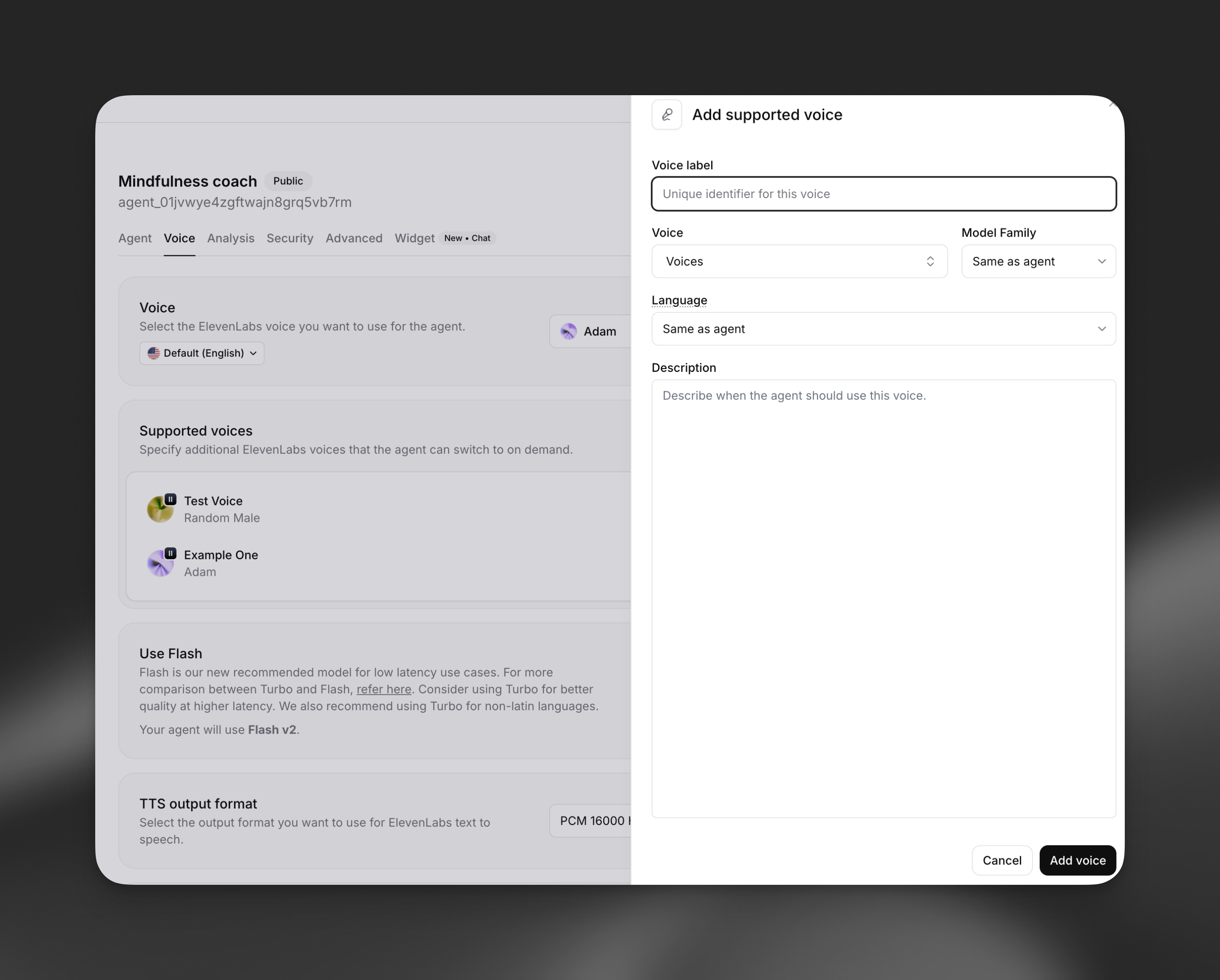Switch to the Widget tab
This screenshot has width=1220, height=980.
coord(414,238)
